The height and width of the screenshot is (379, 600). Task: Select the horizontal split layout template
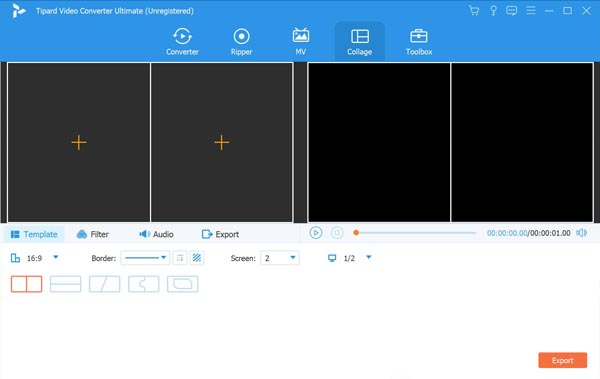coord(65,284)
